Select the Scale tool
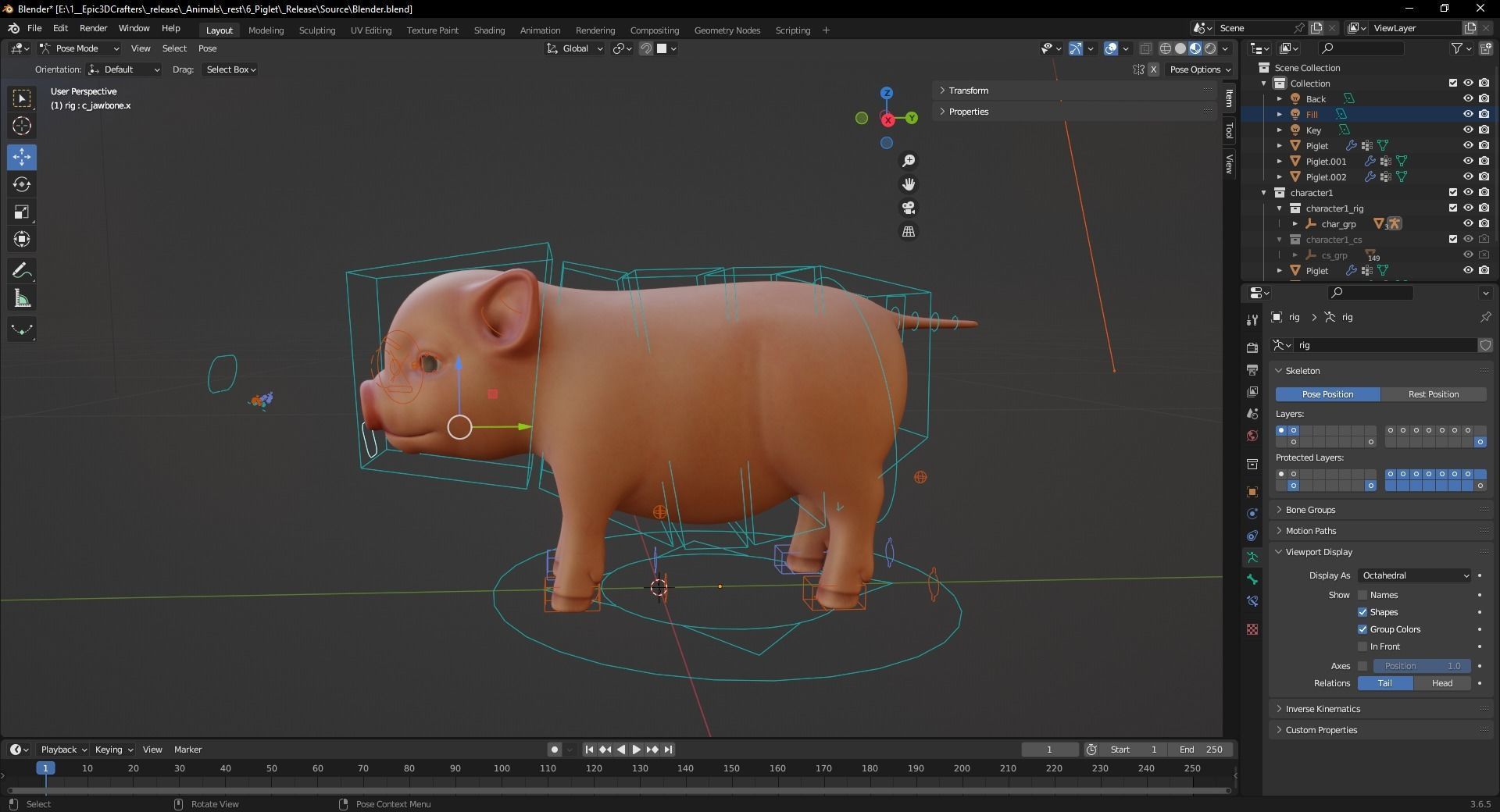This screenshot has width=1500, height=812. [x=22, y=212]
